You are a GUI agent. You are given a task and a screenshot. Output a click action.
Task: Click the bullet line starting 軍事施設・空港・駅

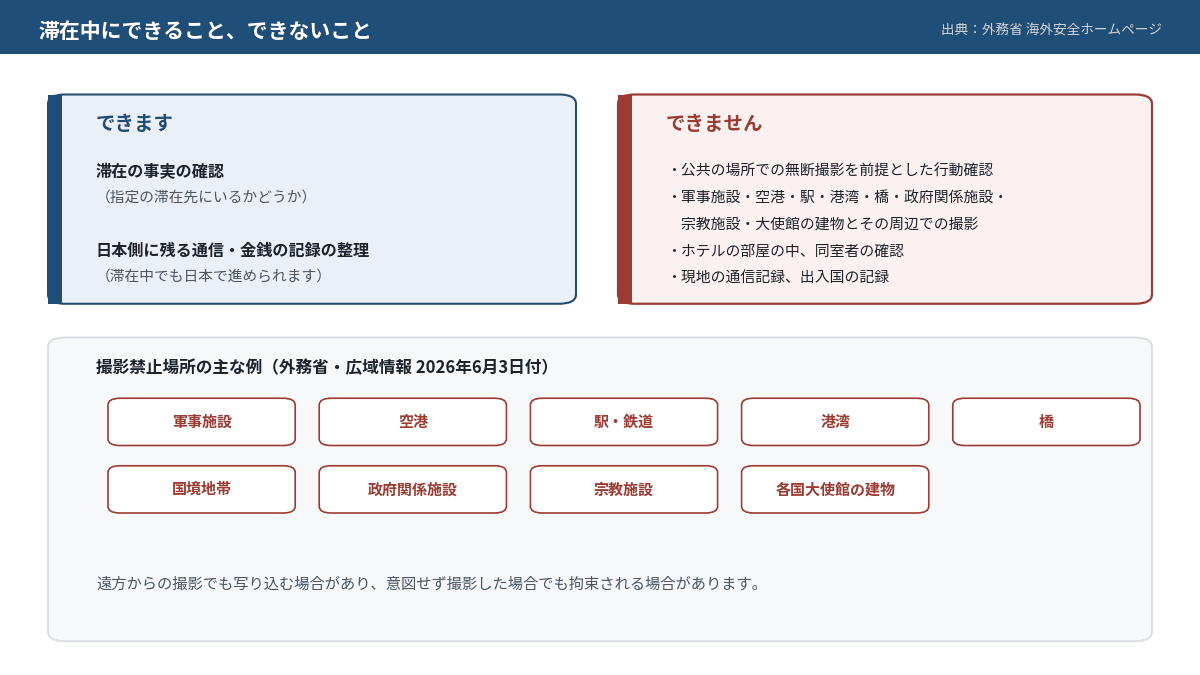(x=837, y=196)
